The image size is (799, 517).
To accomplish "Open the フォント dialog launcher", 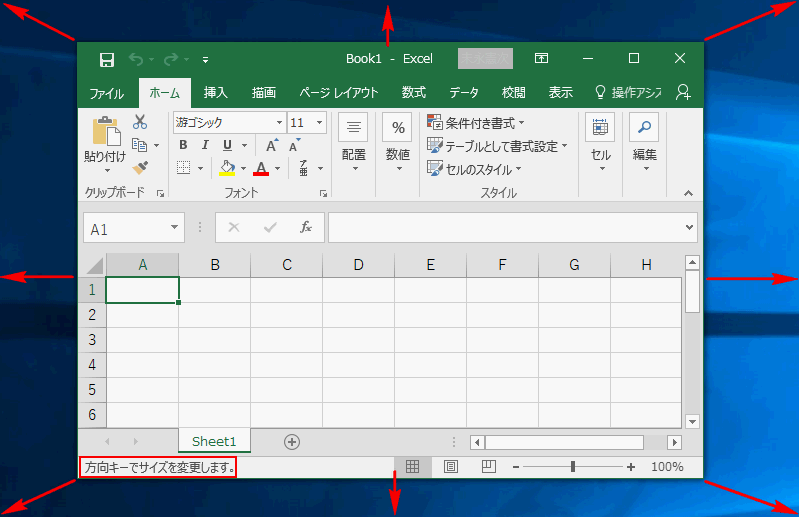I will tap(323, 194).
